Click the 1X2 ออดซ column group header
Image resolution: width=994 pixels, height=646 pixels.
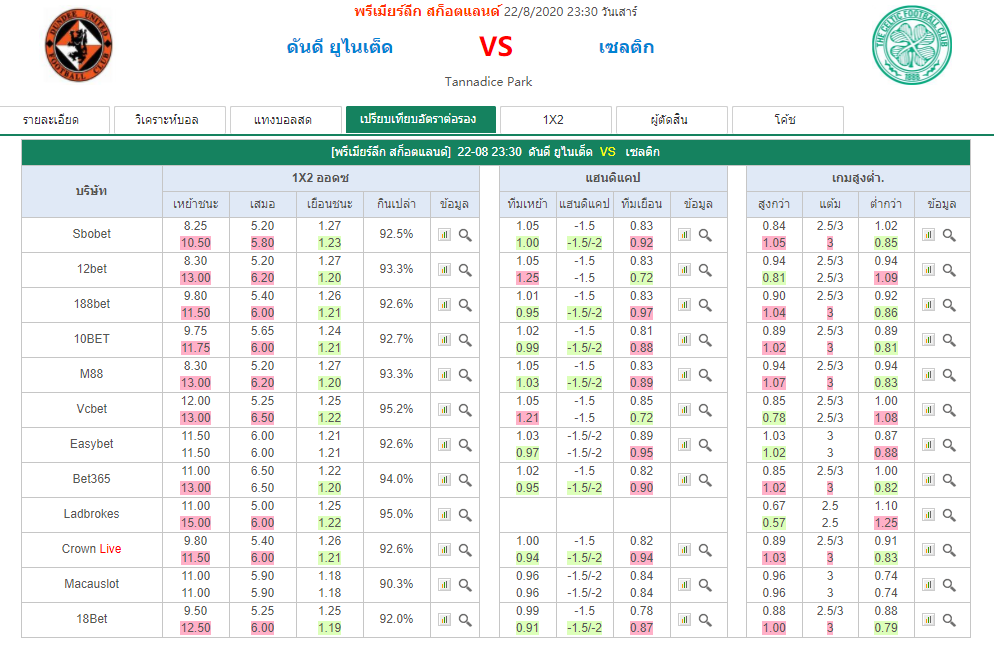[321, 178]
